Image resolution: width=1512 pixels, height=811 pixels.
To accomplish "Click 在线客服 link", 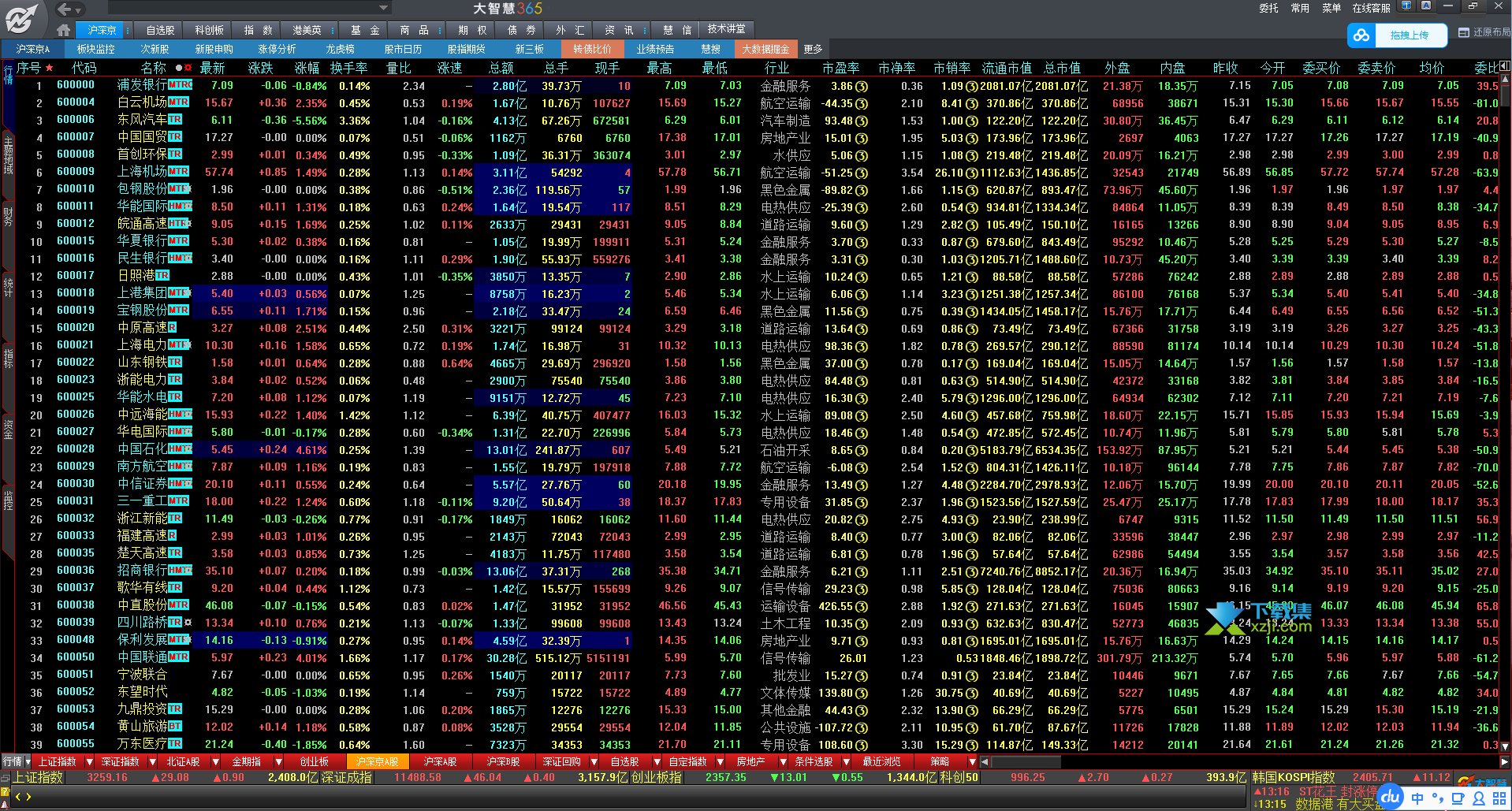I will (x=1371, y=8).
